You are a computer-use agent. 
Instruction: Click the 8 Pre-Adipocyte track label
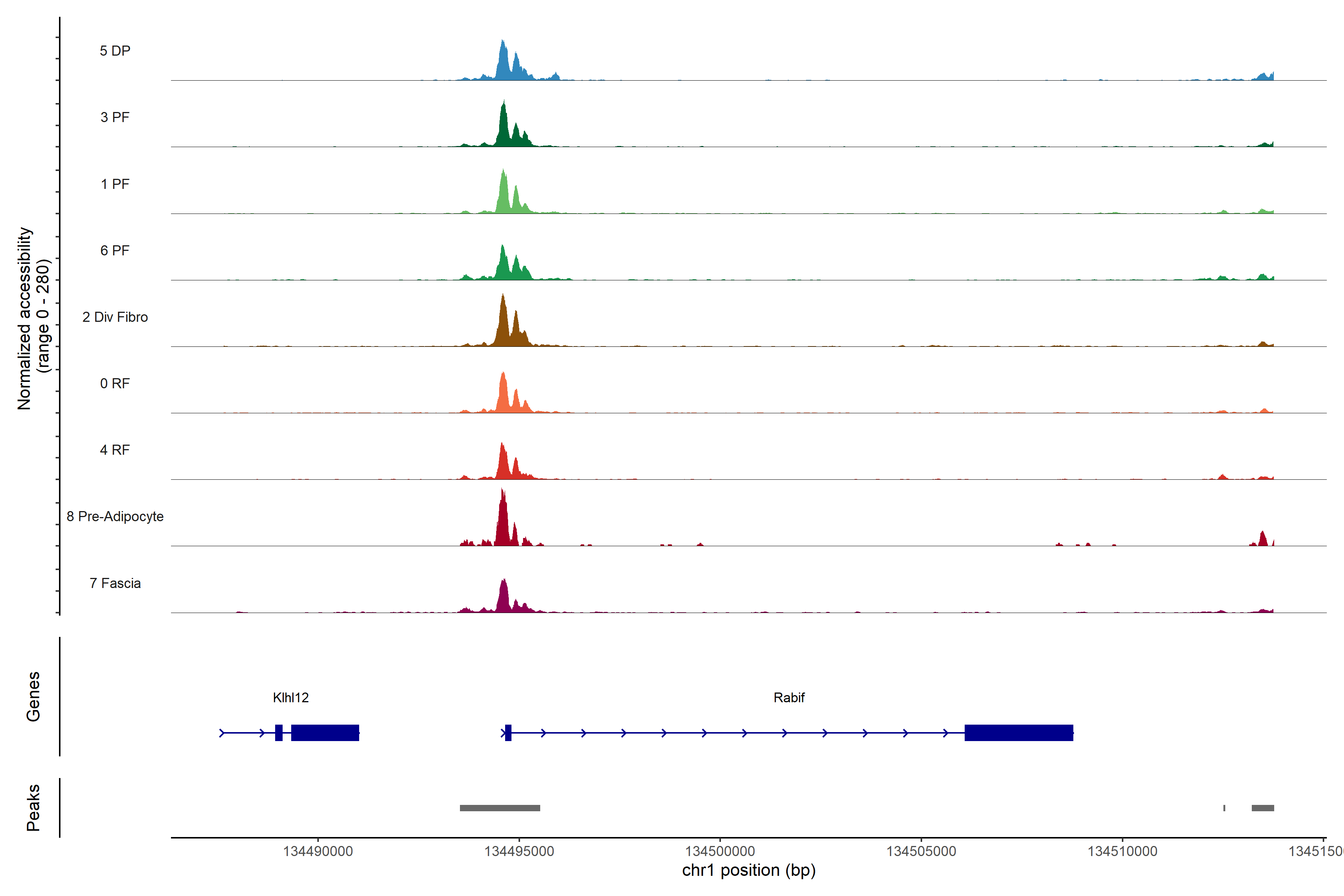[115, 516]
